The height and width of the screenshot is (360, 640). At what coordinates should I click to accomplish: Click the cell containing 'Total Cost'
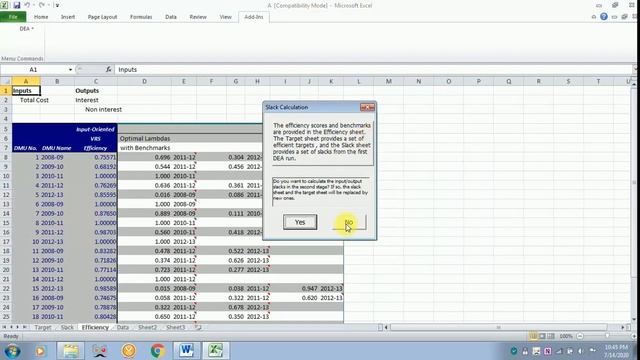(34, 100)
